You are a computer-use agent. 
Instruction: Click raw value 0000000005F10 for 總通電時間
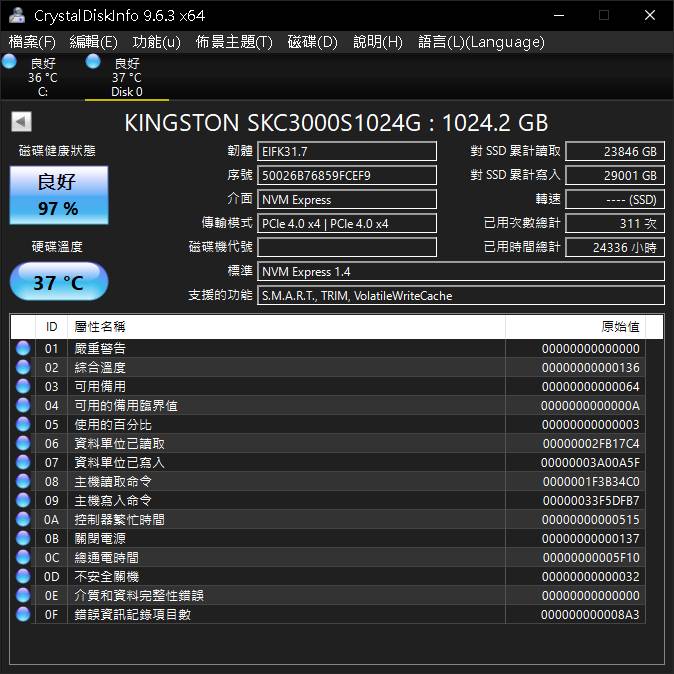[591, 558]
